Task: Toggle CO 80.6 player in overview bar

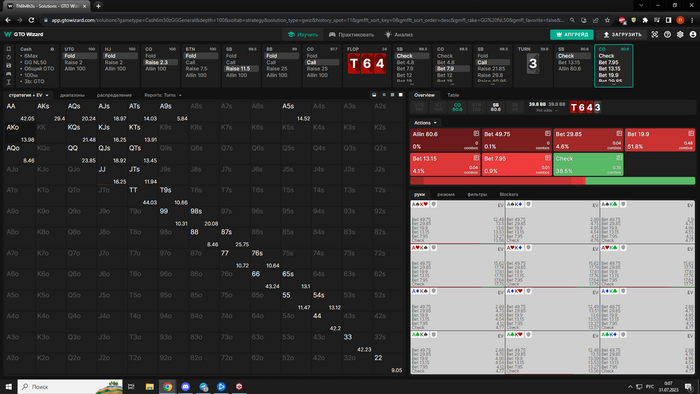Action: [x=457, y=107]
